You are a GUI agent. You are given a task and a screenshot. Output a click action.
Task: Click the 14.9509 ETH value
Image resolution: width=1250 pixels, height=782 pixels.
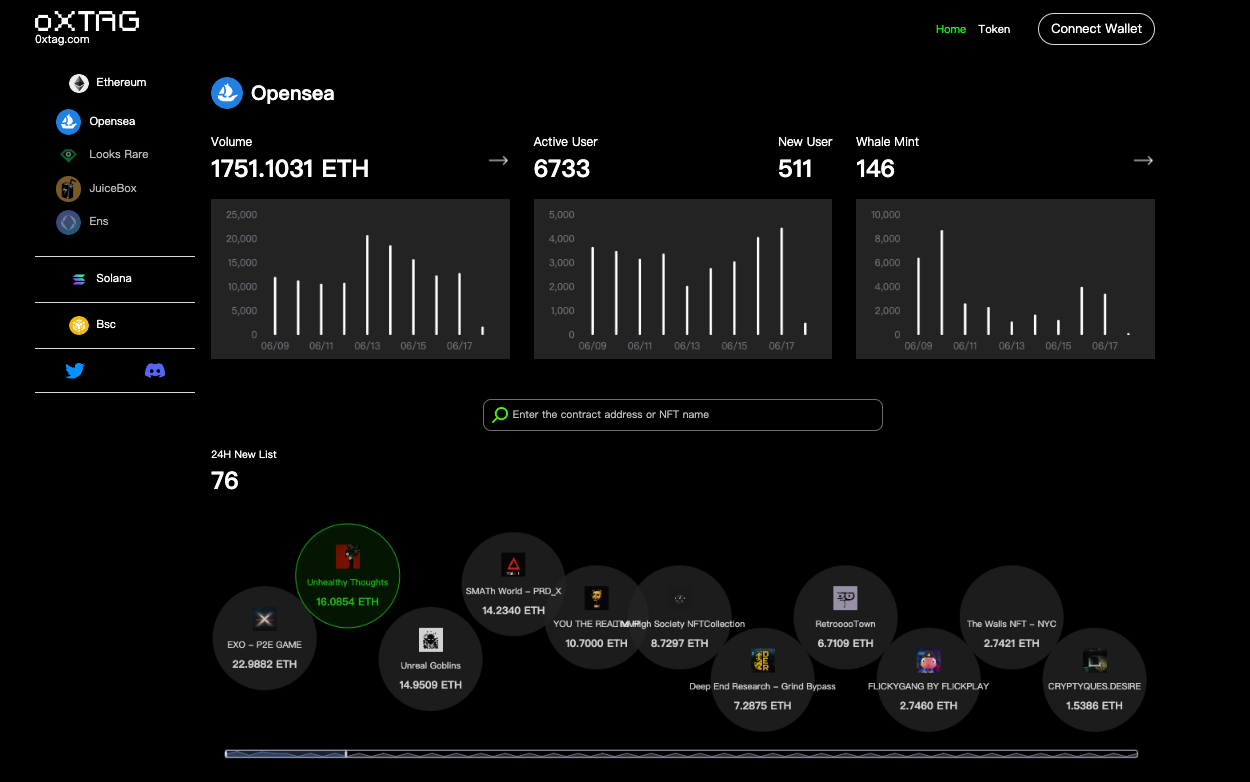[430, 685]
